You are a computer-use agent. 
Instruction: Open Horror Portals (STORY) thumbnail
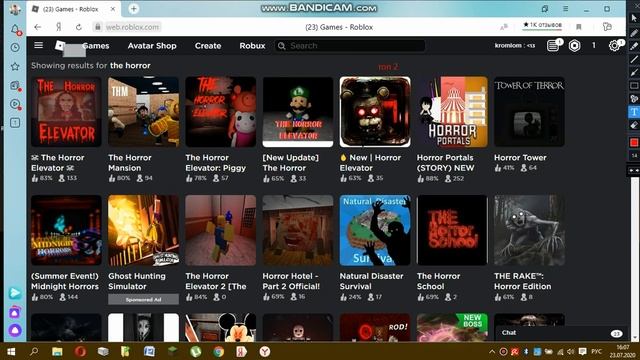[452, 111]
